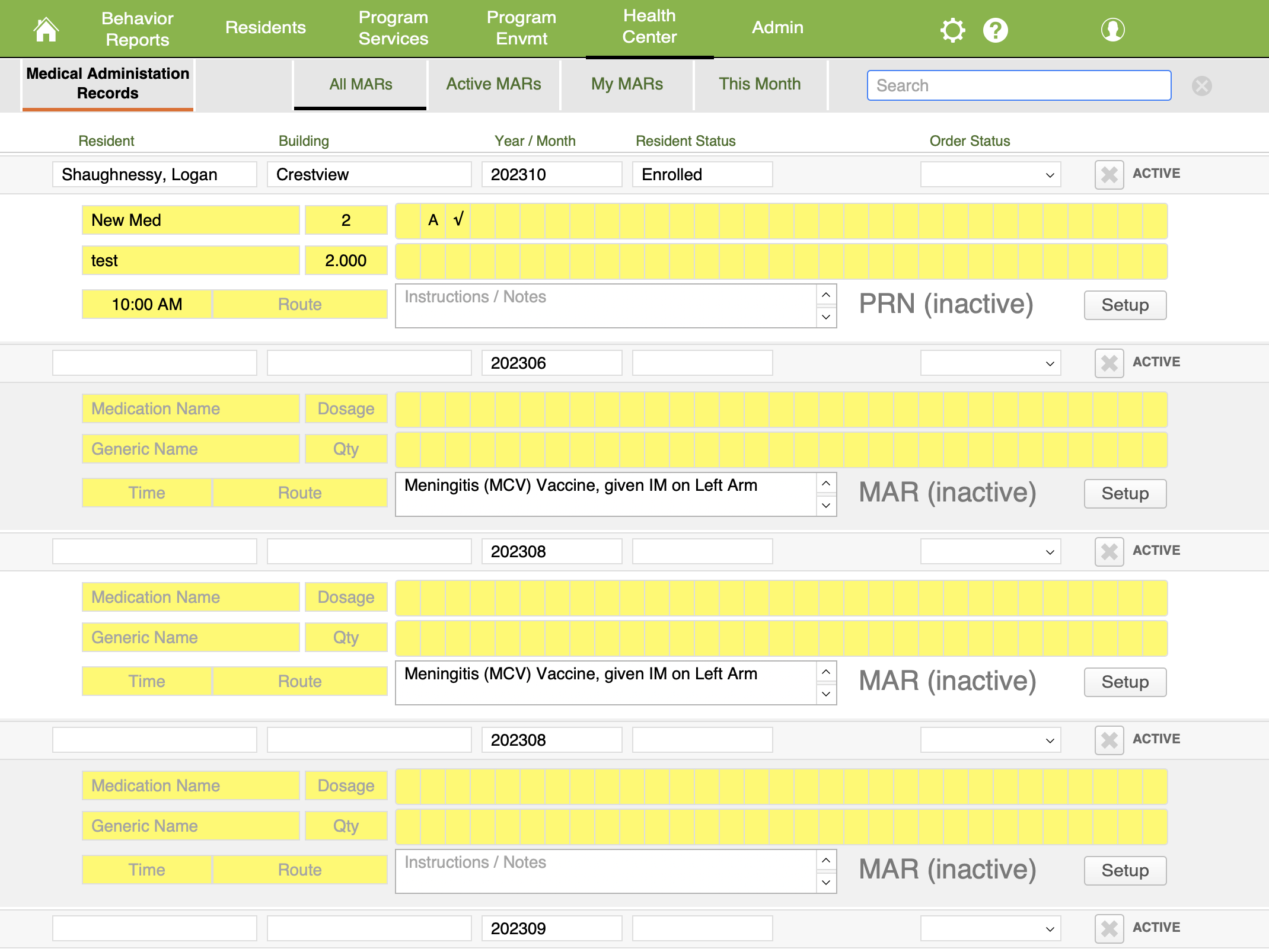Open Behavior Reports menu

pyautogui.click(x=138, y=29)
